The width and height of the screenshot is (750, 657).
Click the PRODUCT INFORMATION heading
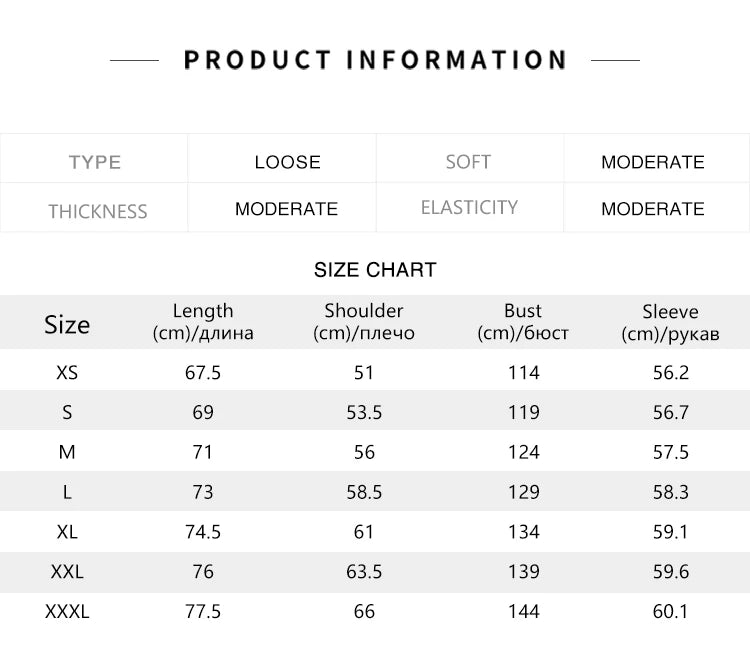click(375, 60)
